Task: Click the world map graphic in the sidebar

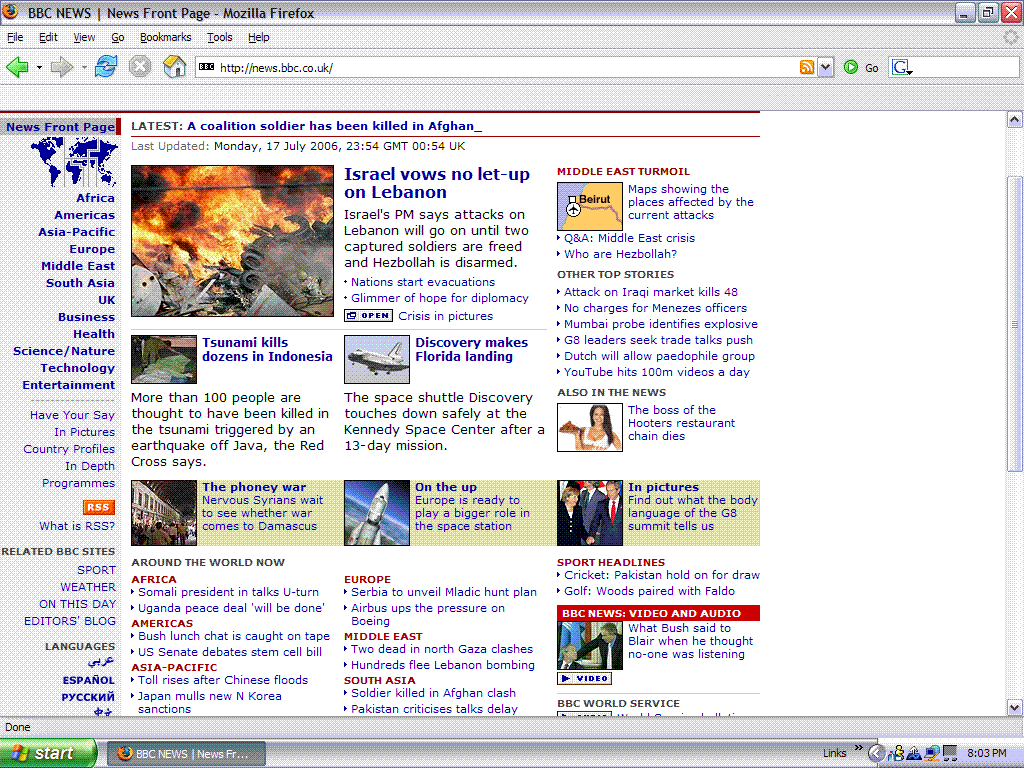Action: [x=74, y=162]
